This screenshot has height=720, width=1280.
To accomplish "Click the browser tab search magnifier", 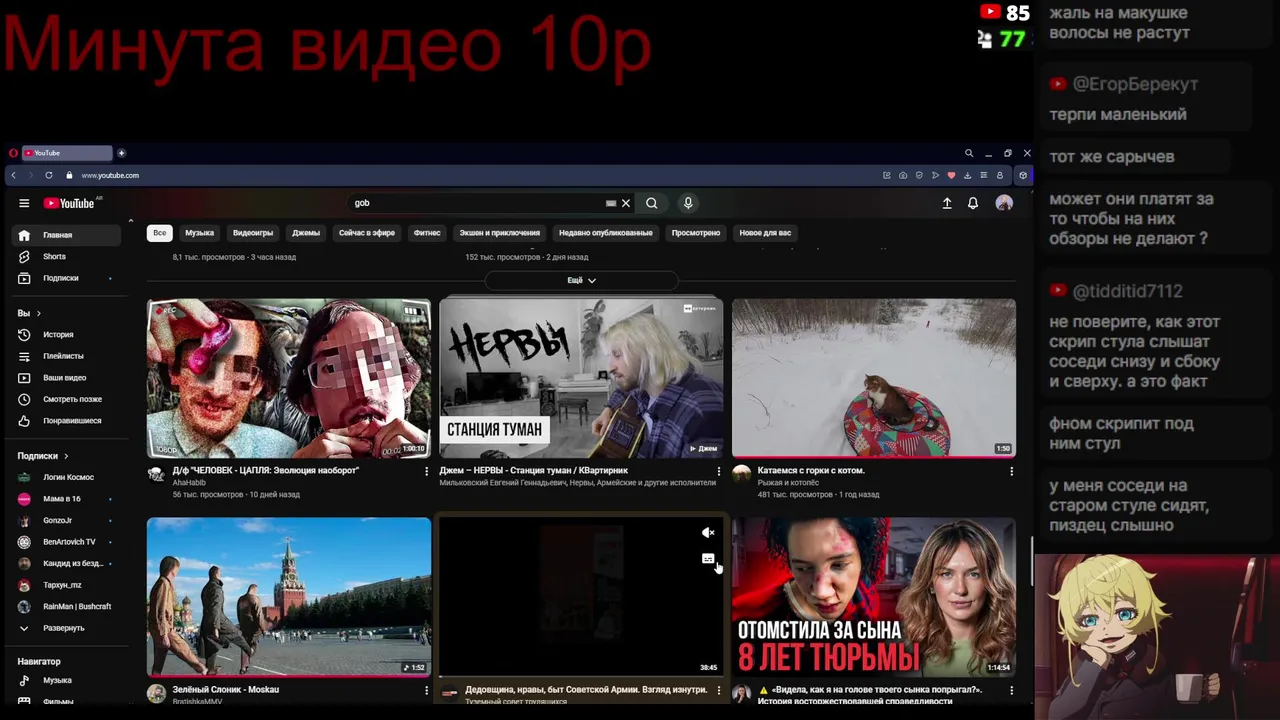I will (969, 153).
